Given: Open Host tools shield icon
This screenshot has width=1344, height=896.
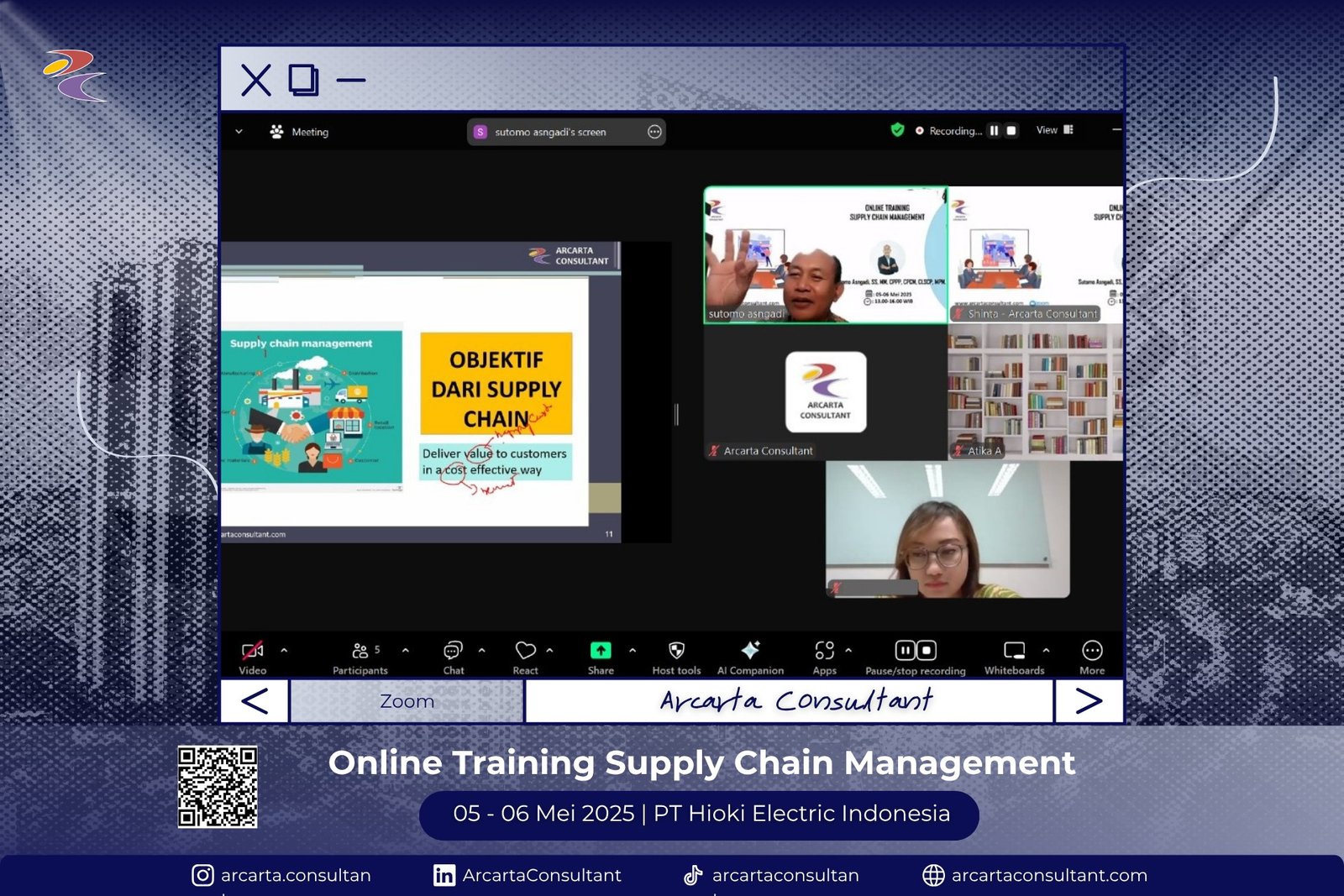Looking at the screenshot, I should click(676, 652).
